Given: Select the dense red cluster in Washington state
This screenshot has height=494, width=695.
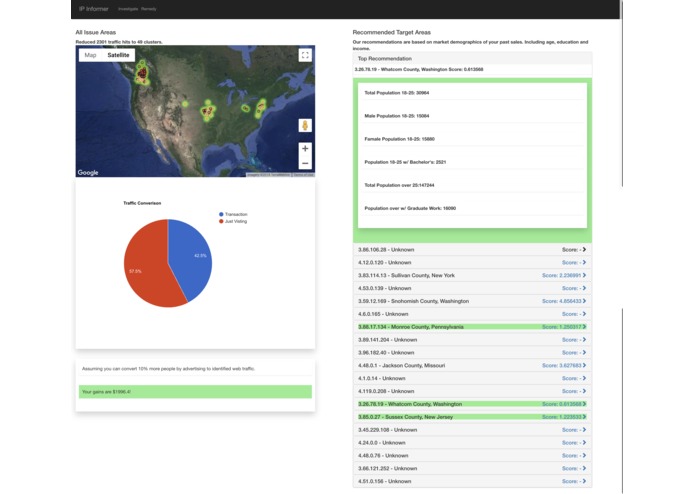Looking at the screenshot, I should (x=142, y=73).
